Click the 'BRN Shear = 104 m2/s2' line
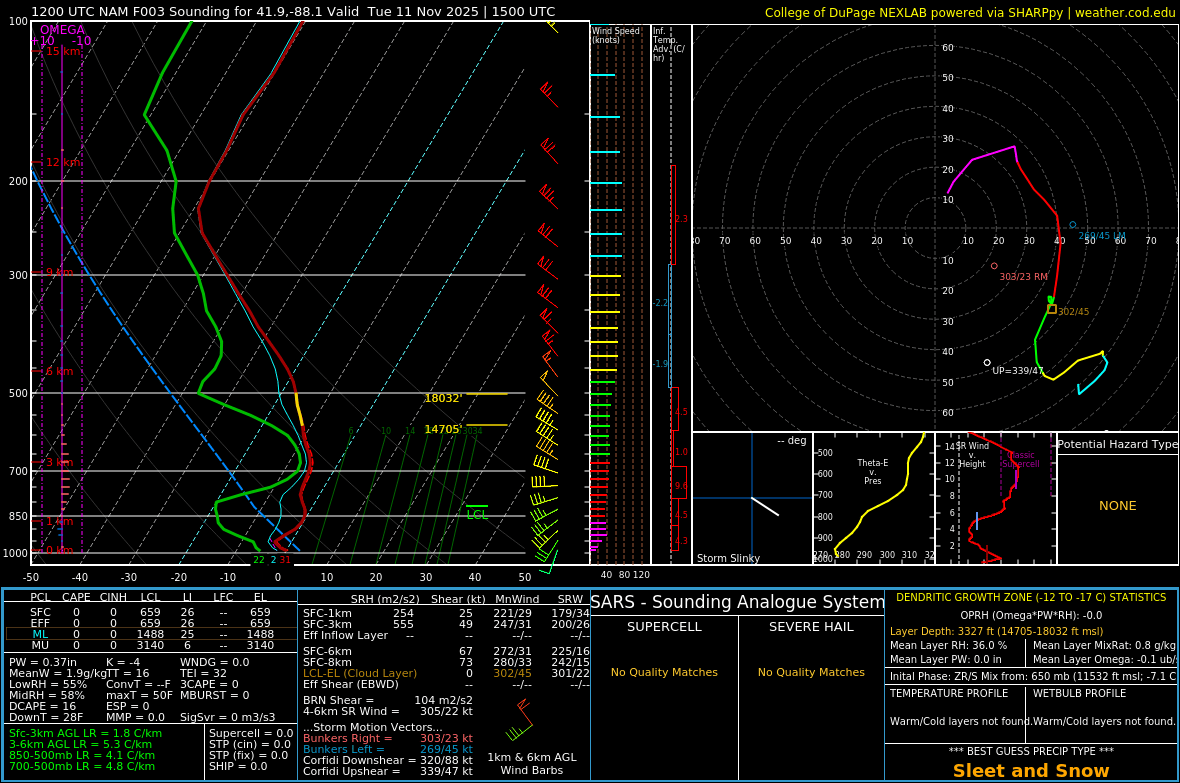This screenshot has height=783, width=1180. (388, 700)
